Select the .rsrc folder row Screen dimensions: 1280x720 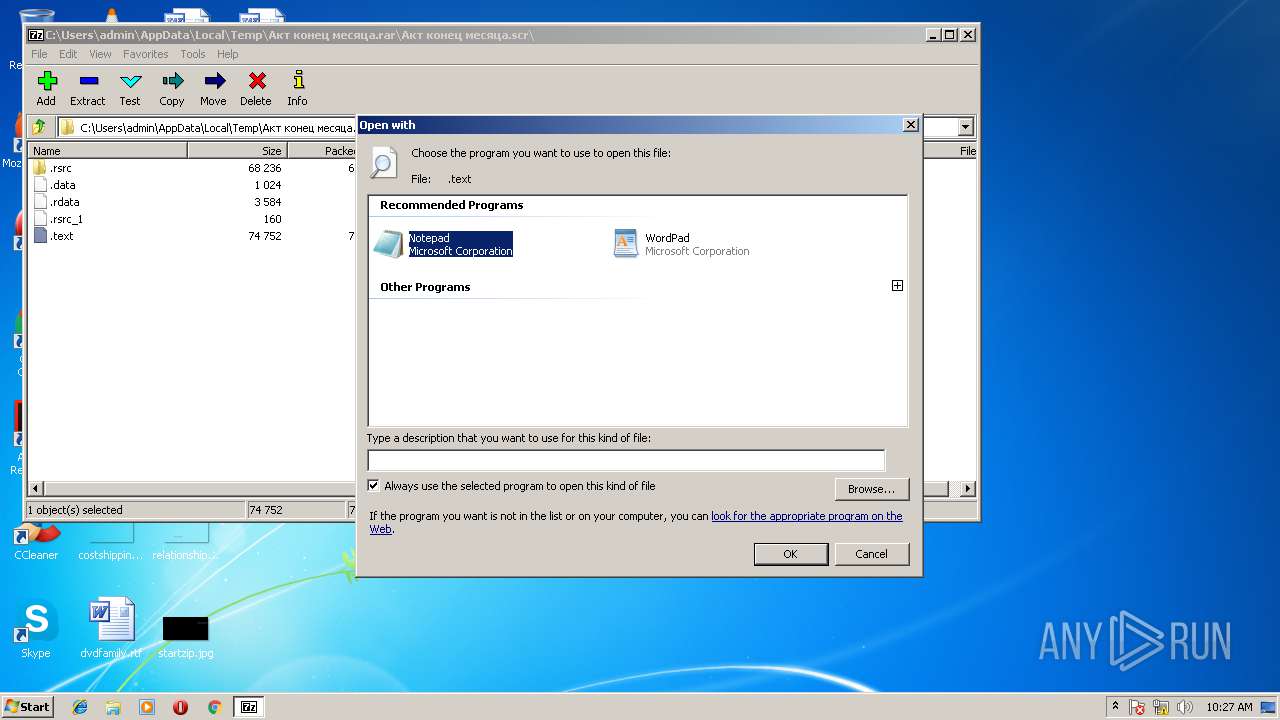coord(190,168)
